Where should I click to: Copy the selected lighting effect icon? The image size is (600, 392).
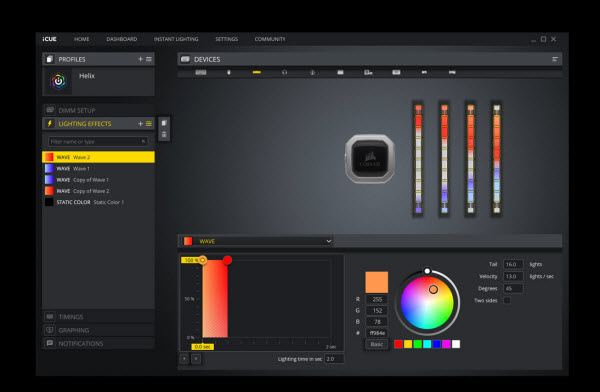[164, 123]
